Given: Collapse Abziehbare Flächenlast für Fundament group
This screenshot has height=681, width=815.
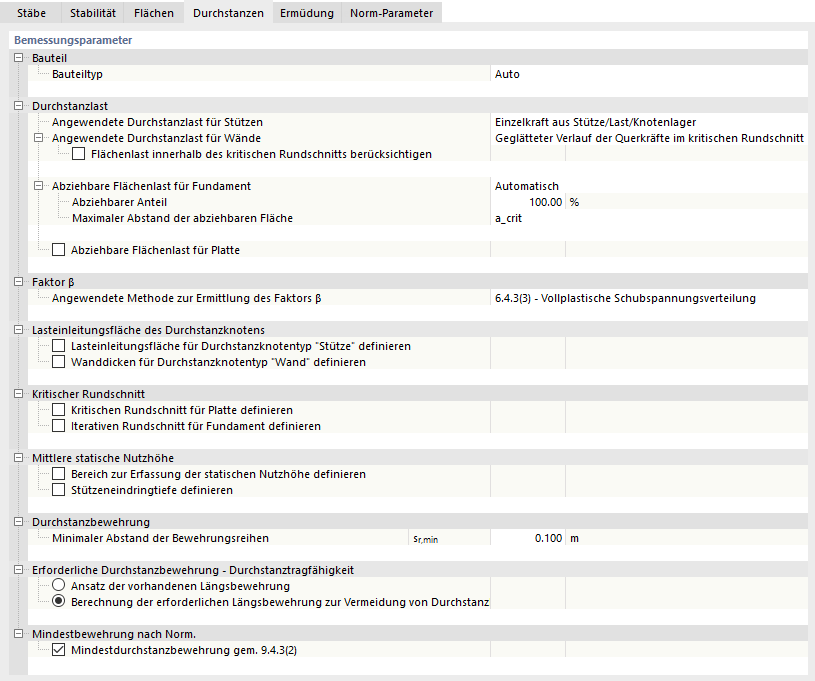Looking at the screenshot, I should click(x=39, y=186).
